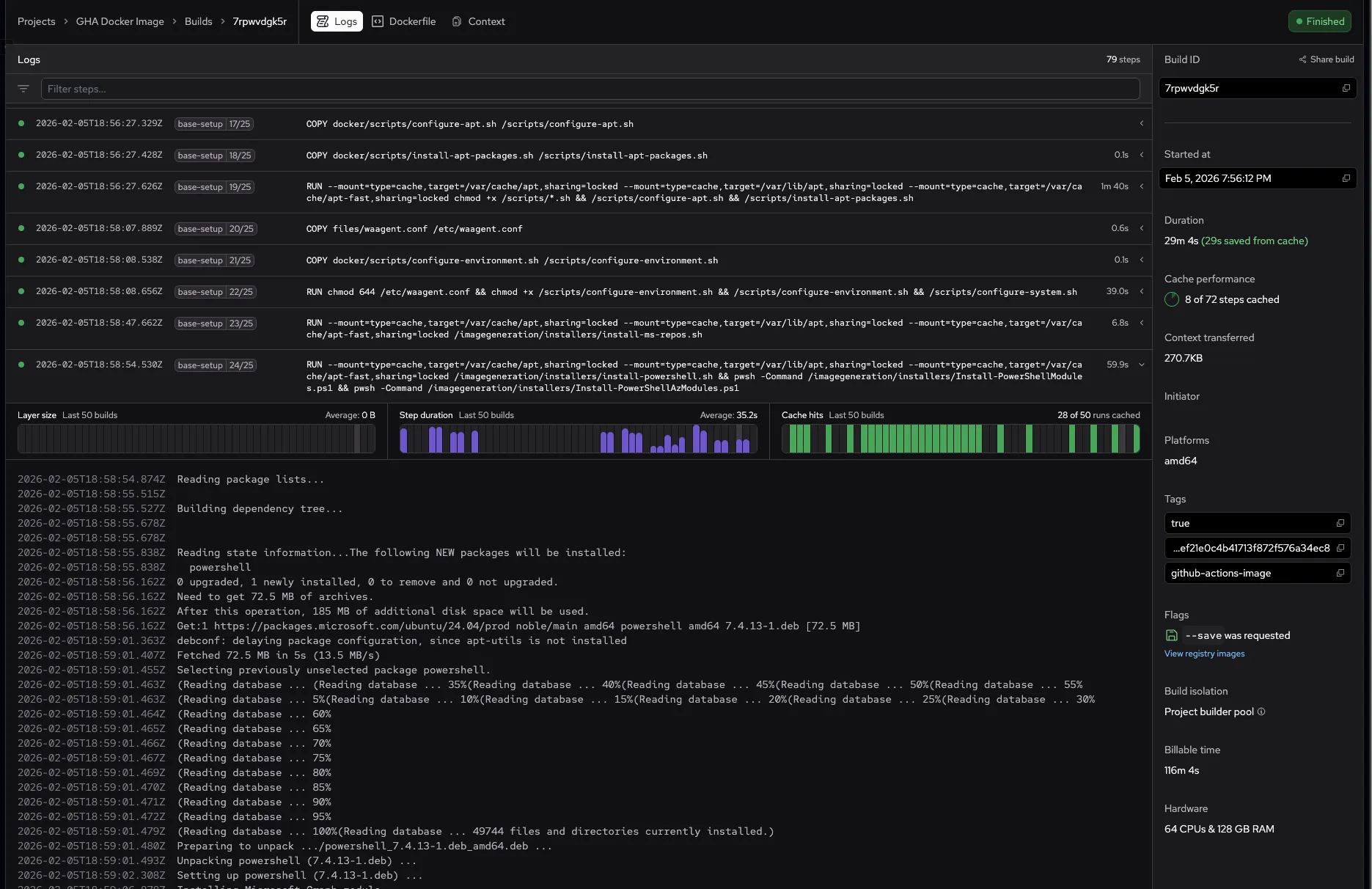This screenshot has height=889, width=1372.
Task: Switch to the Dockerfile tab
Action: [x=403, y=21]
